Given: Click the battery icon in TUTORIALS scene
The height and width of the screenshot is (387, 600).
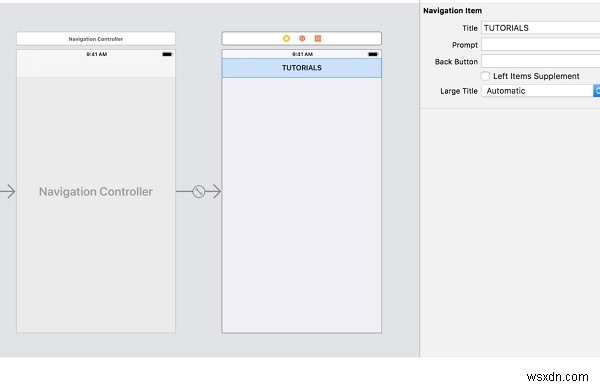Looking at the screenshot, I should coord(373,54).
